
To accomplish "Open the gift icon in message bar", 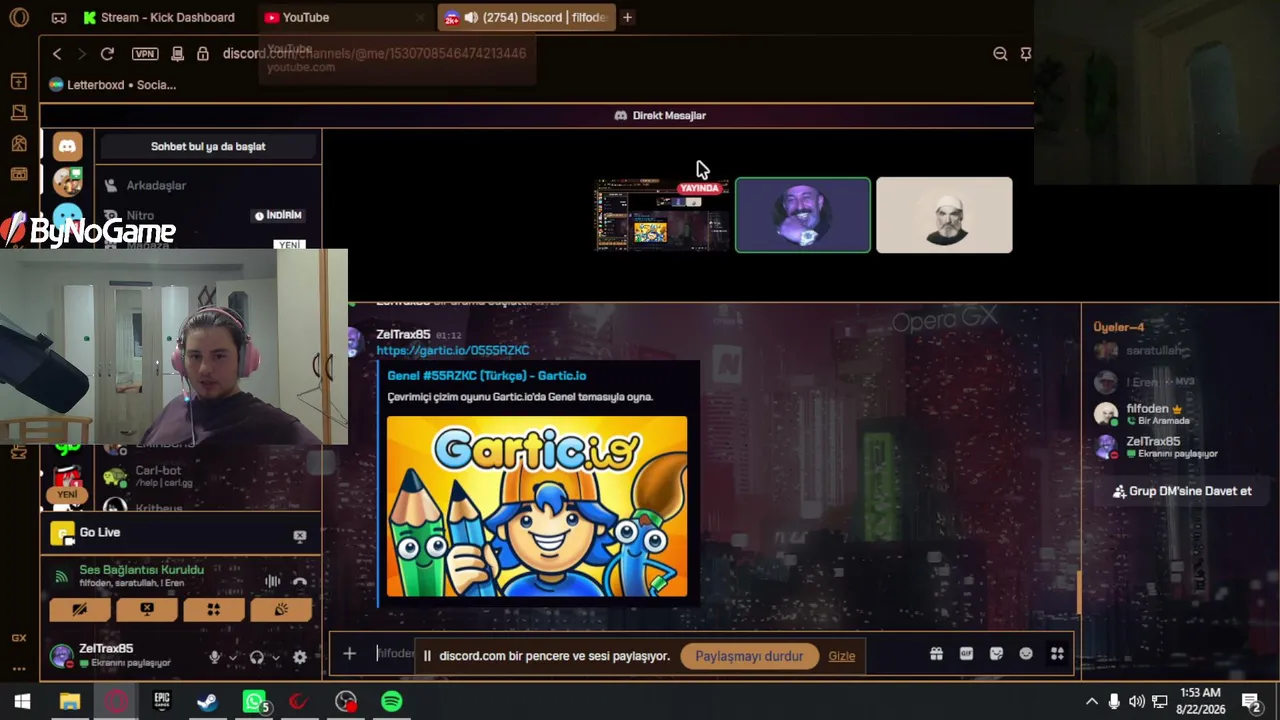I will (936, 654).
